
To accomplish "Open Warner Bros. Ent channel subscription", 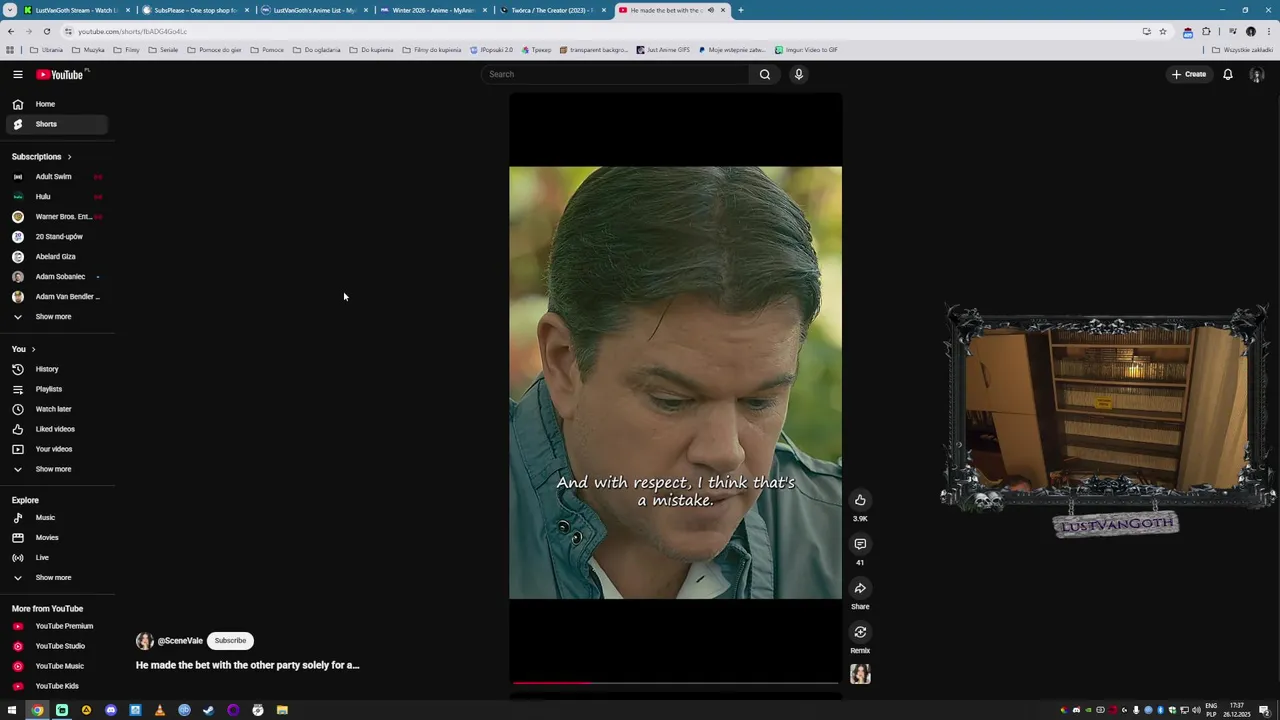I will 56,217.
